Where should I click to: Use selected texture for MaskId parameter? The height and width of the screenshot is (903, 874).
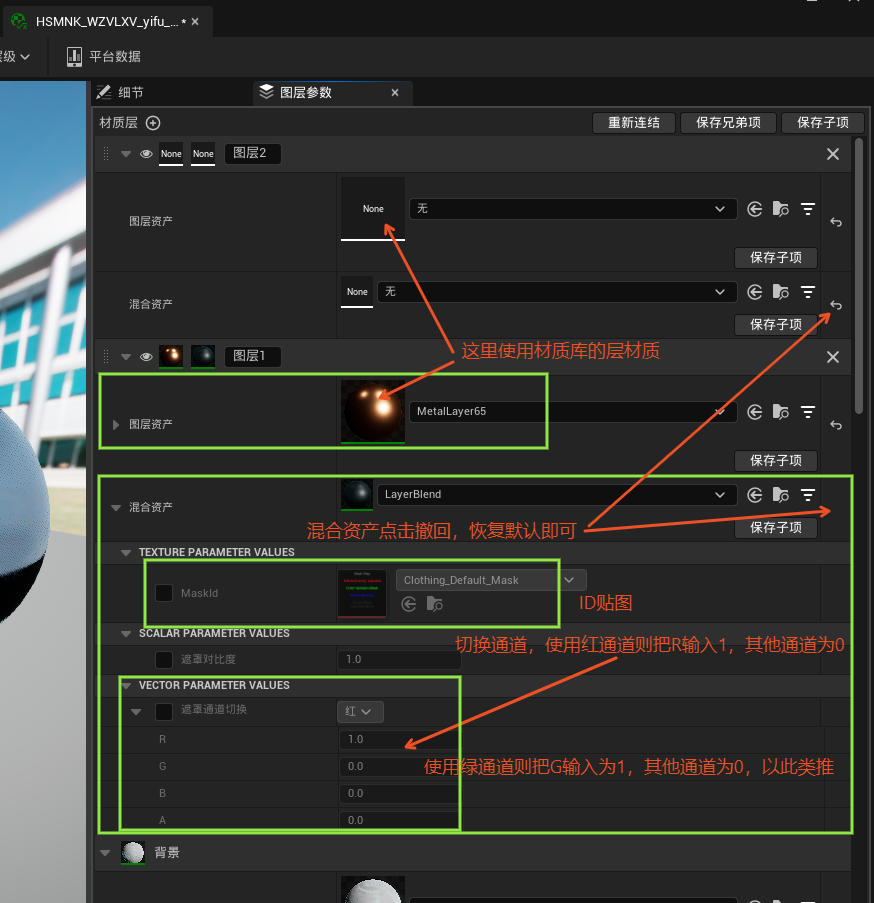point(408,604)
